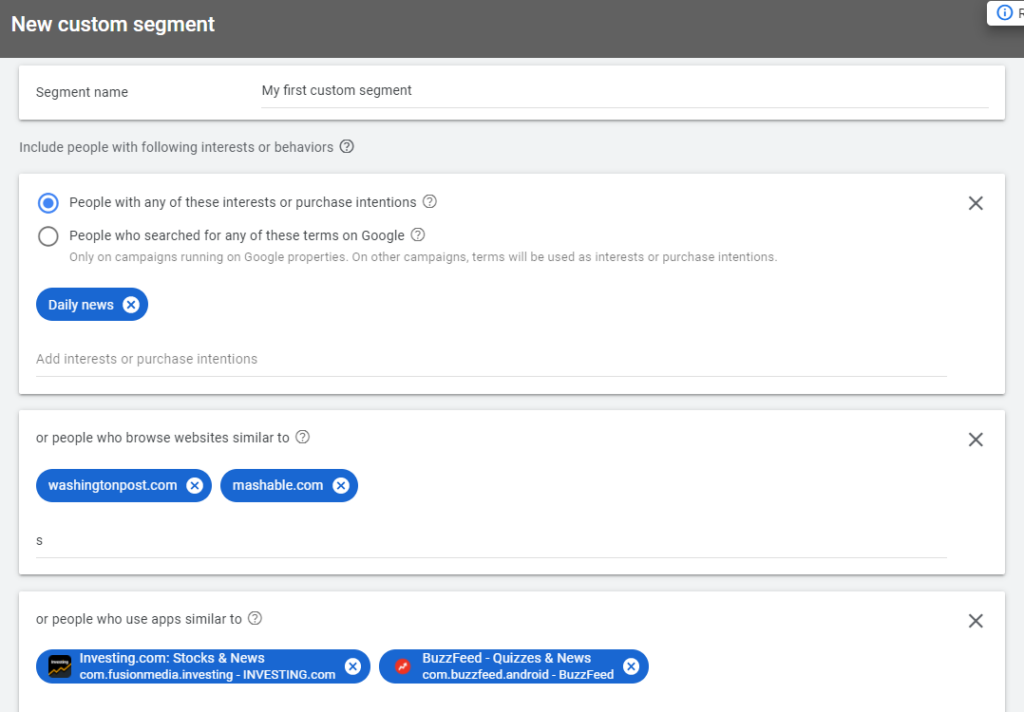Focus the website entry field containing 's'
This screenshot has height=712, width=1024.
(x=490, y=541)
